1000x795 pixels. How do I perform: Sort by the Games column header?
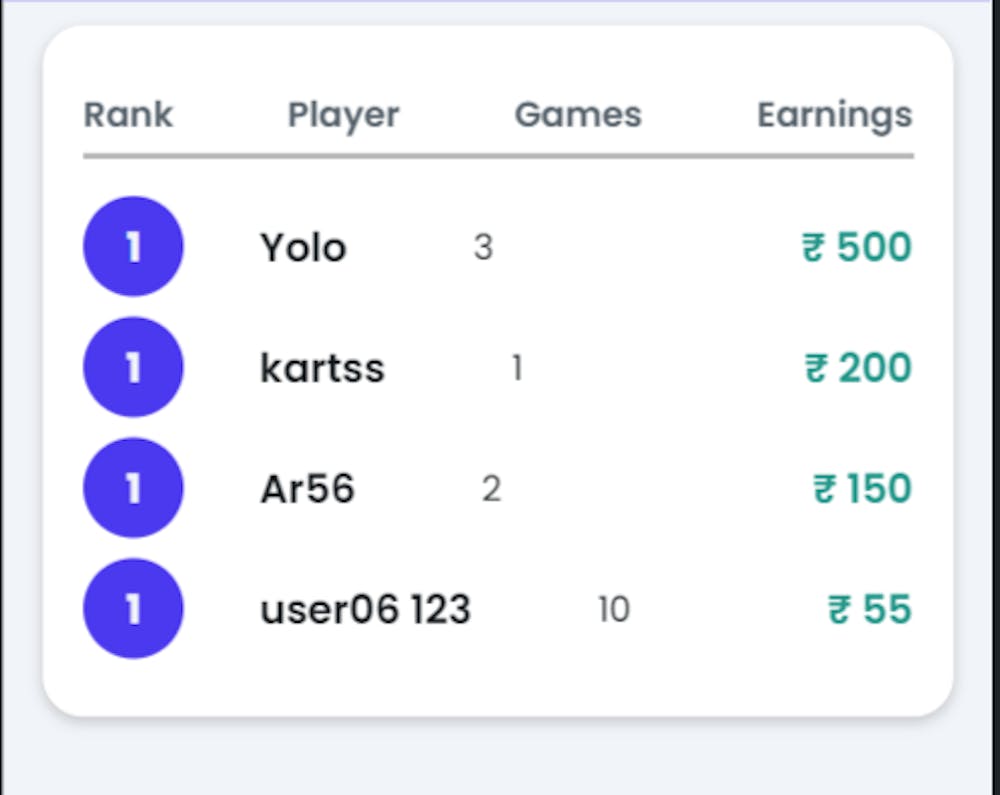tap(578, 114)
